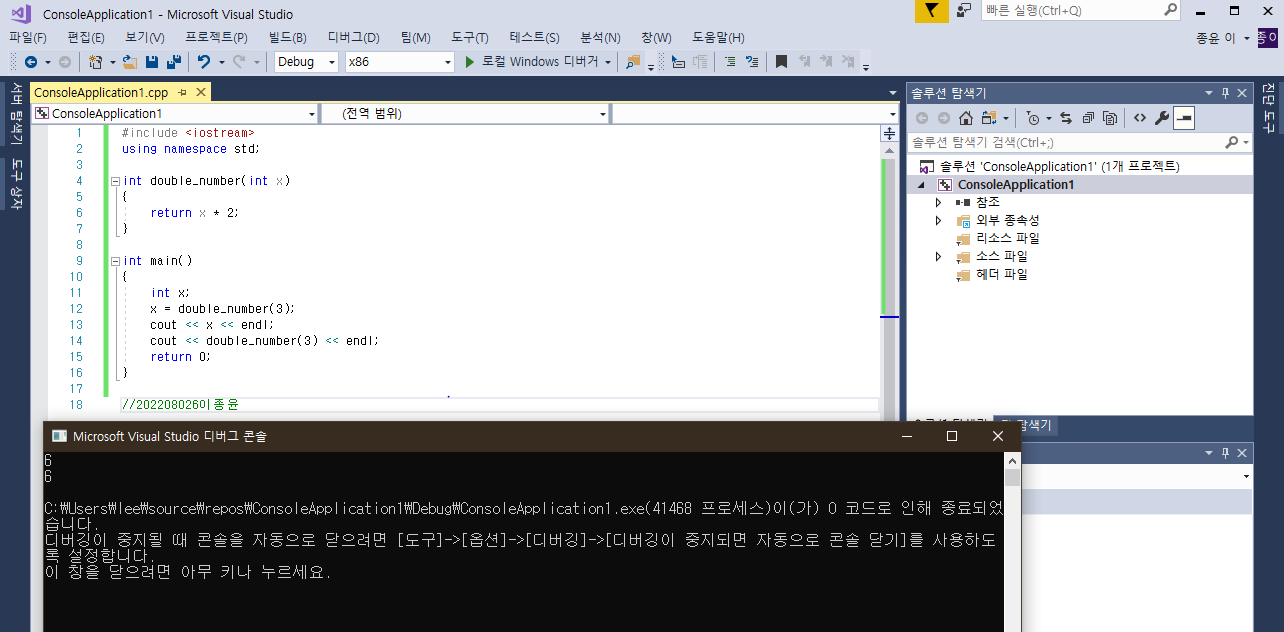
Task: Start debugging with the green play arrow
Action: (x=470, y=62)
